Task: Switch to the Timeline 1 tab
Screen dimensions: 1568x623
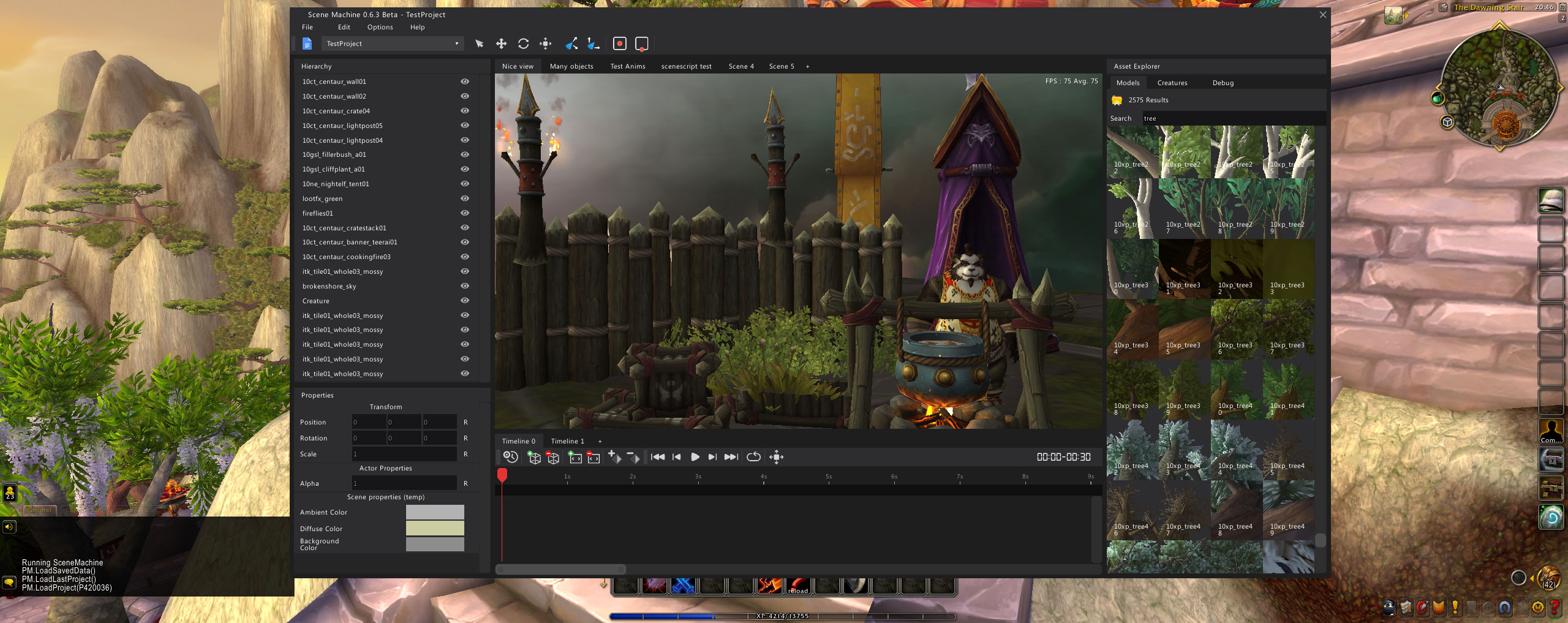Action: click(567, 441)
